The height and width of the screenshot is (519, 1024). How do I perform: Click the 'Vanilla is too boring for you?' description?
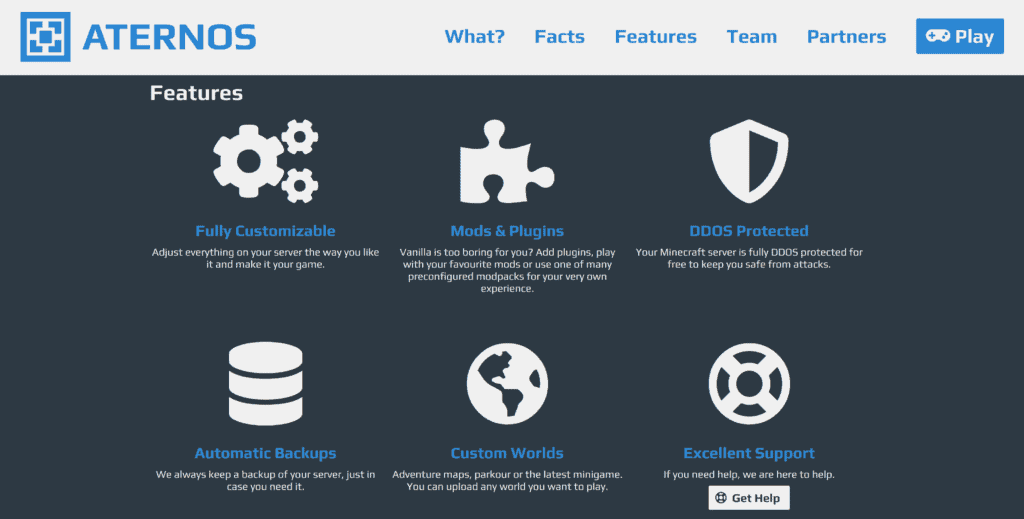point(507,270)
